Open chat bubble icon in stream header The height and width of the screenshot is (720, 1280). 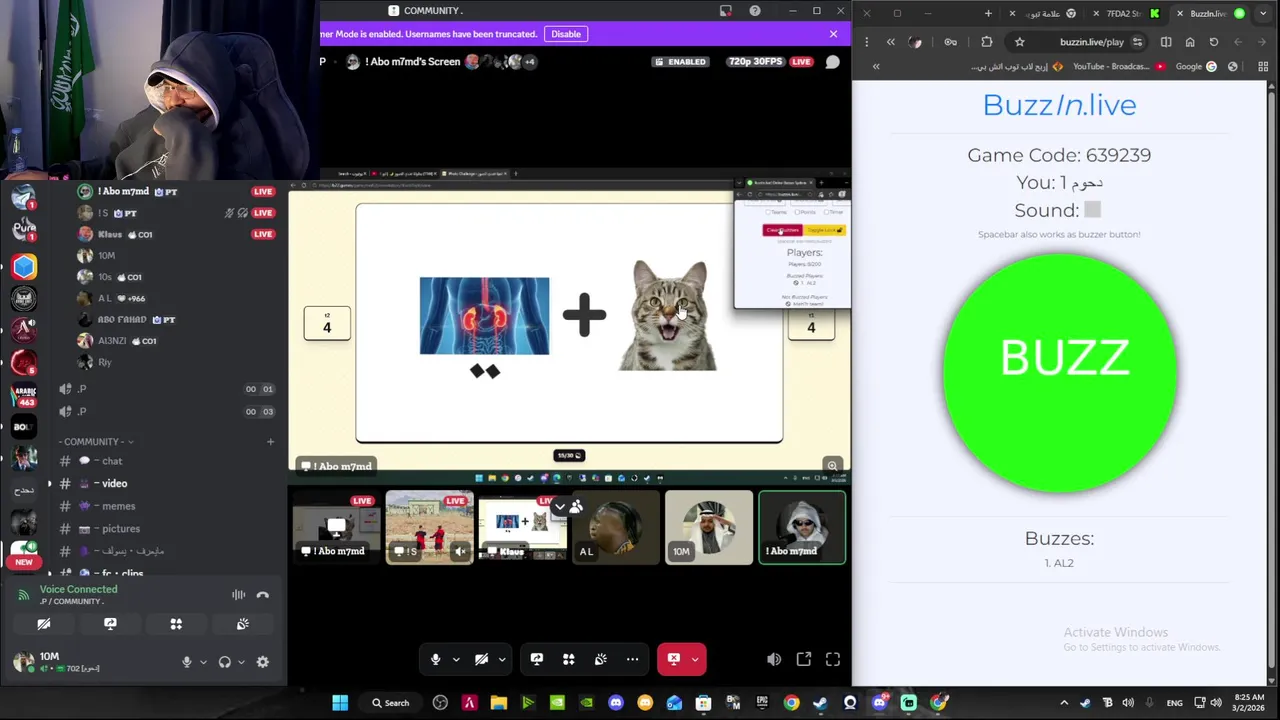coord(832,62)
